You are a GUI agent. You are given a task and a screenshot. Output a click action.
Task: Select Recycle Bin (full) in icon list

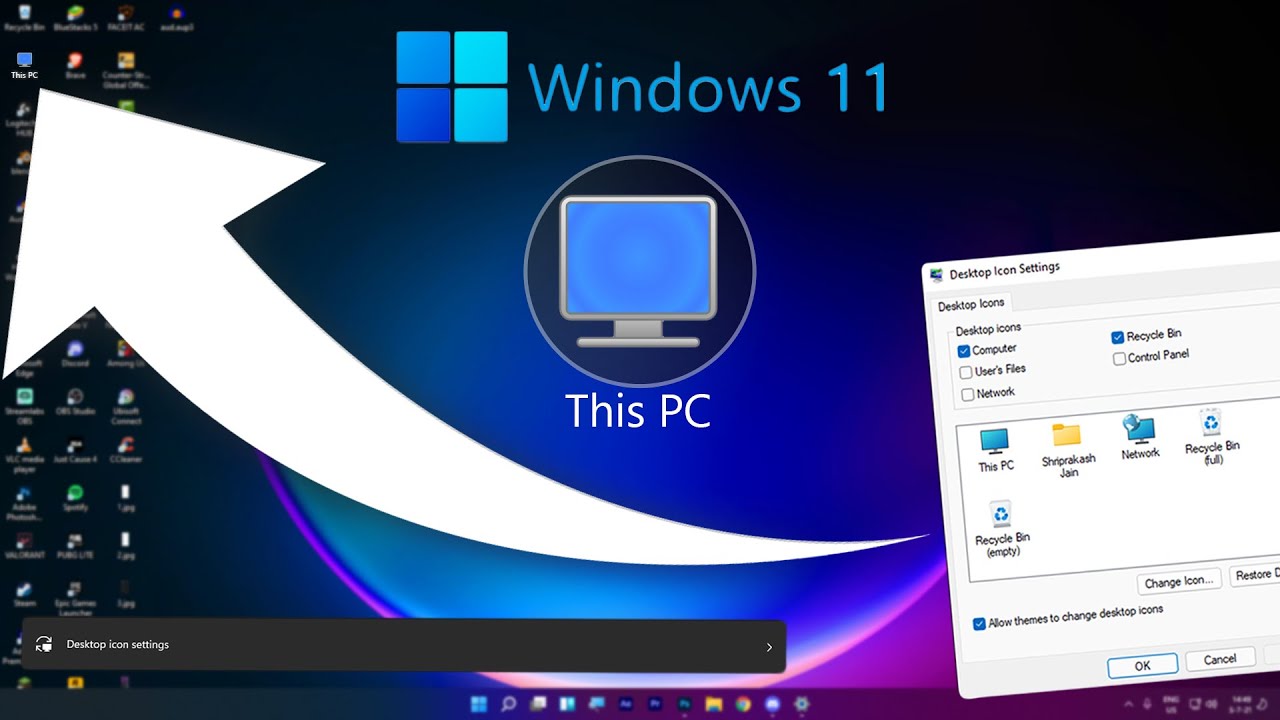1211,436
